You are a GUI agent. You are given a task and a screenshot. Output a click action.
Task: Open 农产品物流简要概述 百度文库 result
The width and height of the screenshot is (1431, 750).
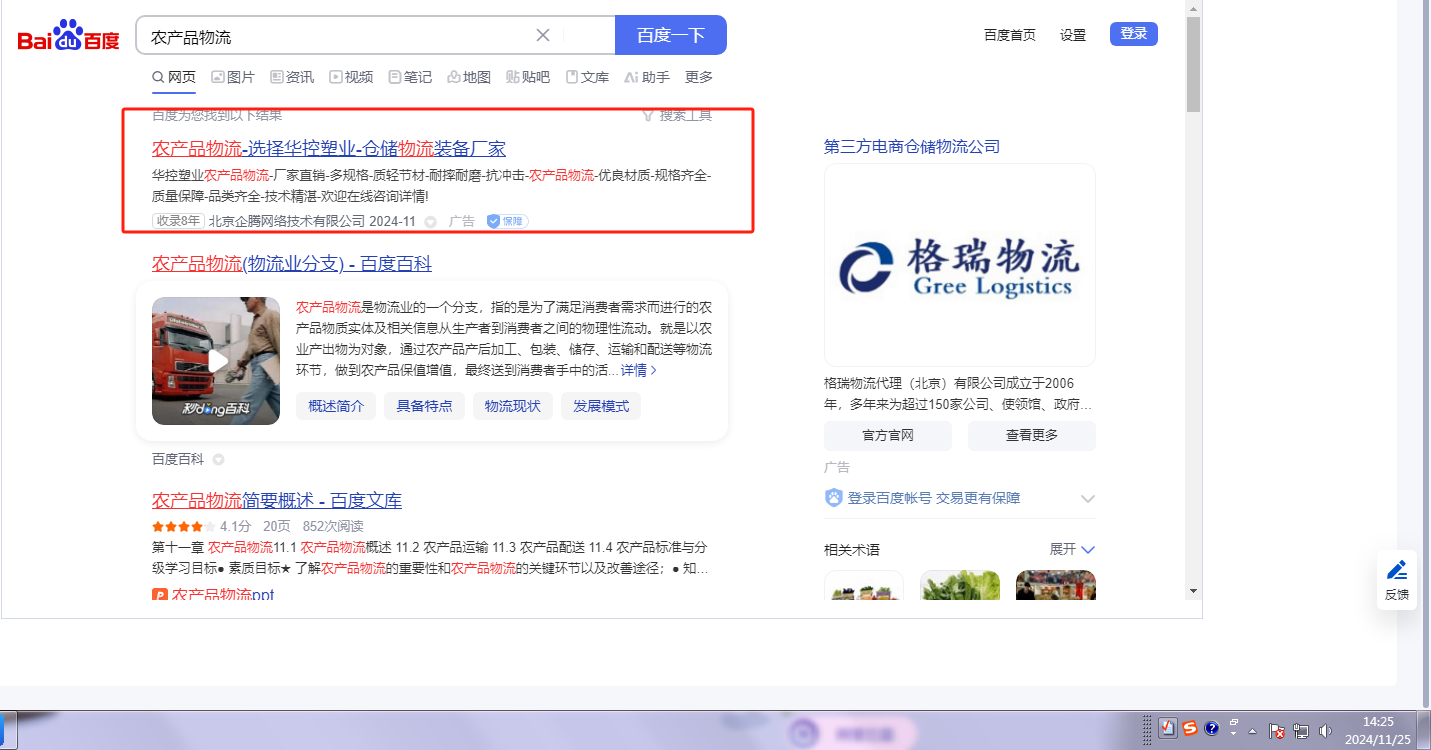point(277,501)
